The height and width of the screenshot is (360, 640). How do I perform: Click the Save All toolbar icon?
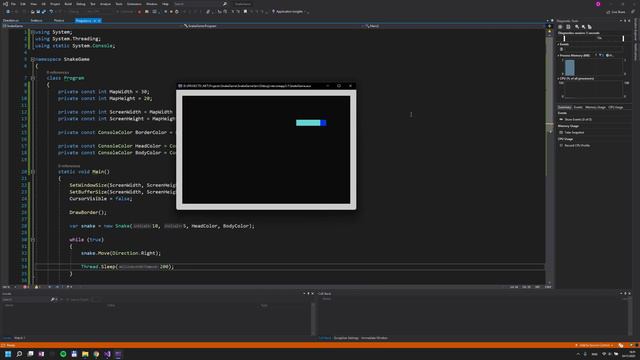tap(44, 12)
